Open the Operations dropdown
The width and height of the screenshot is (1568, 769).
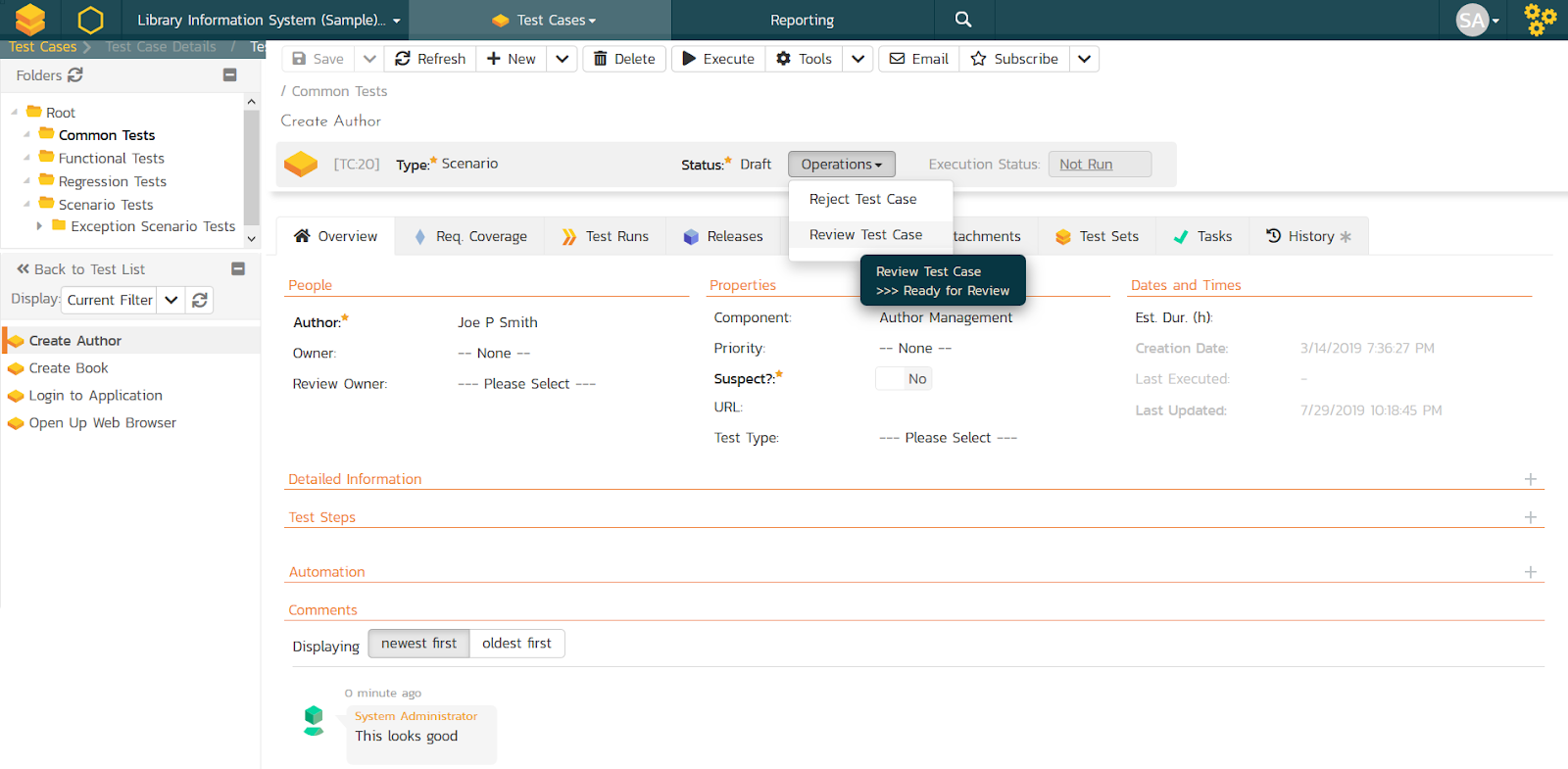click(841, 165)
